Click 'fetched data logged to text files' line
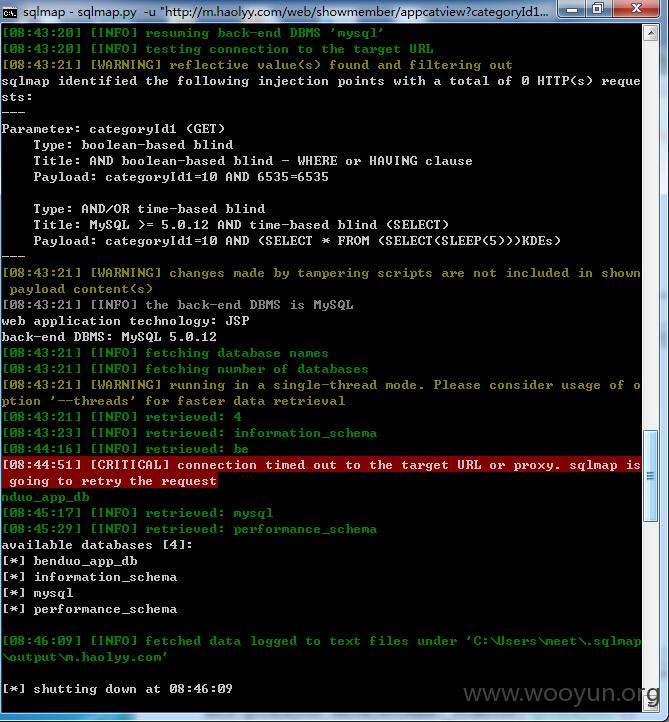Screen dimensions: 669x722 321,649
